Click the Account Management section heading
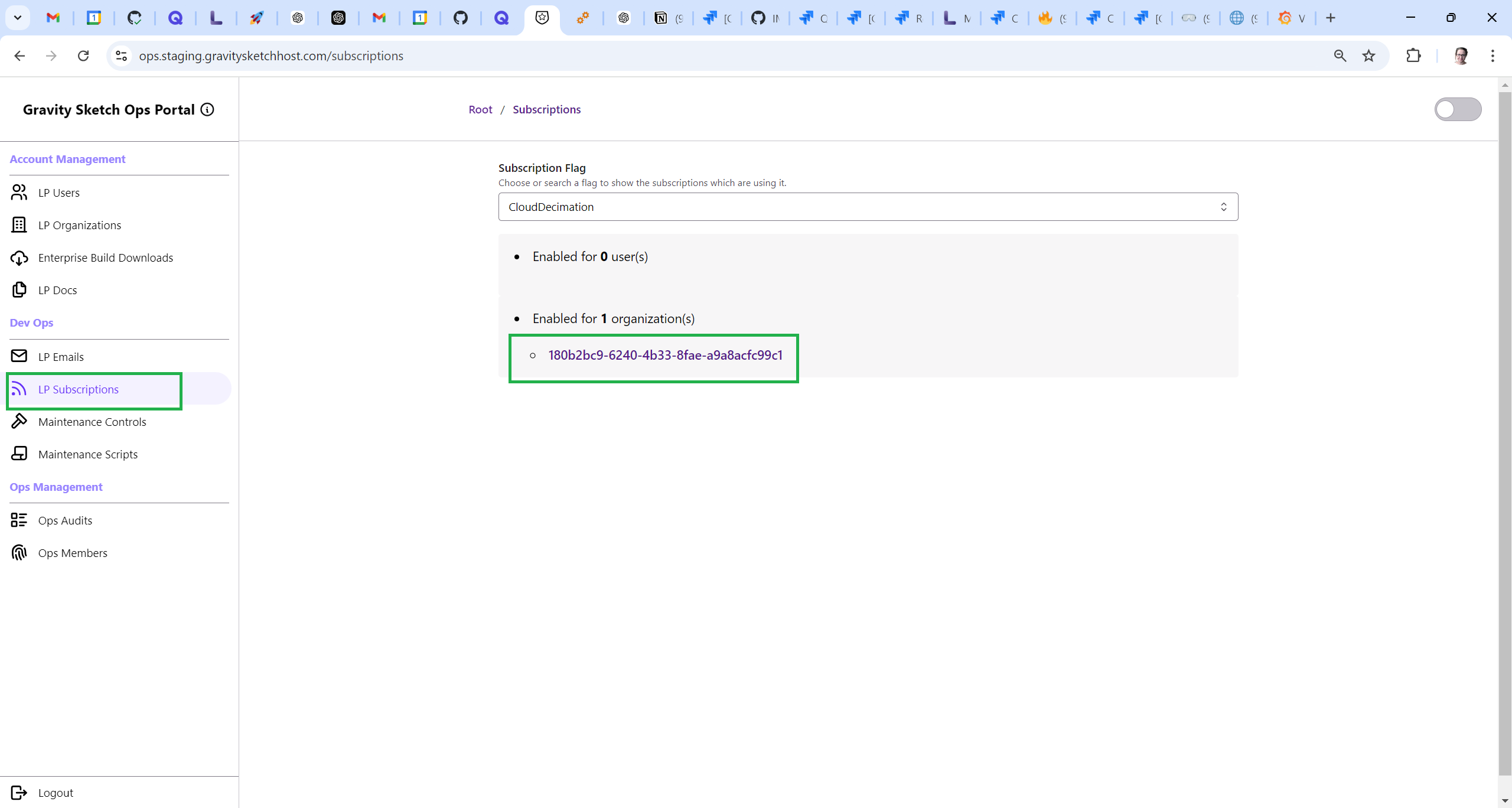This screenshot has width=1512, height=808. tap(67, 159)
